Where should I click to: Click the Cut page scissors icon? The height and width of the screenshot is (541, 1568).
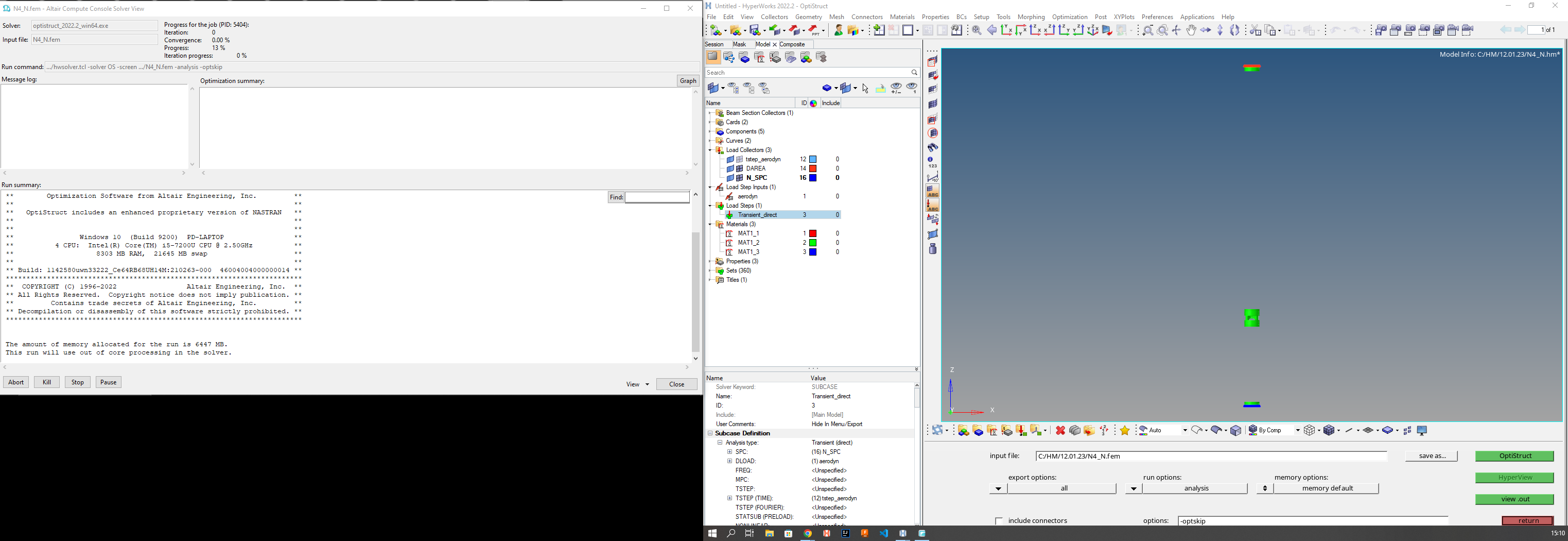(x=1255, y=30)
